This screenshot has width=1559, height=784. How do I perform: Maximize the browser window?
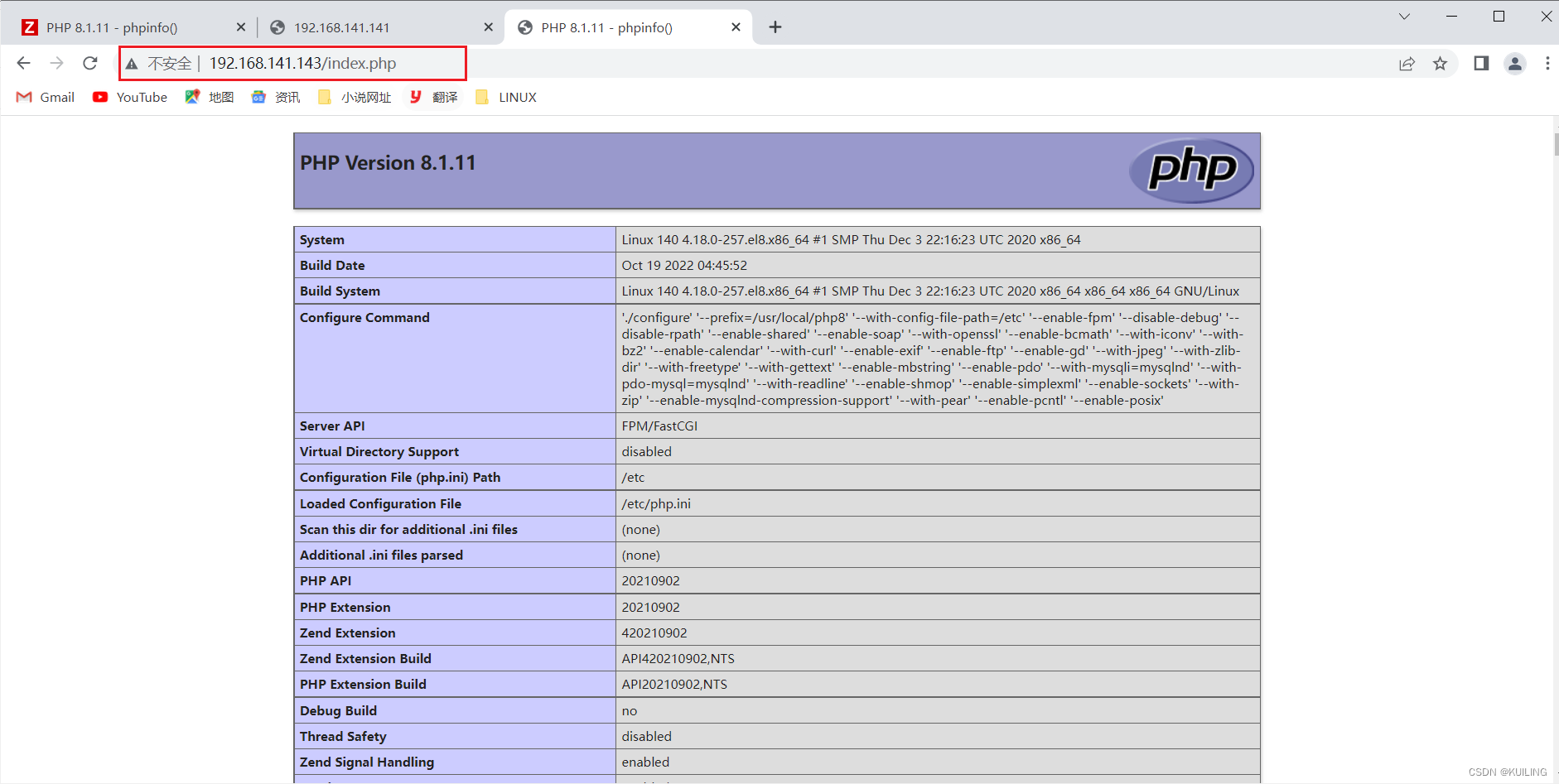[x=1499, y=17]
